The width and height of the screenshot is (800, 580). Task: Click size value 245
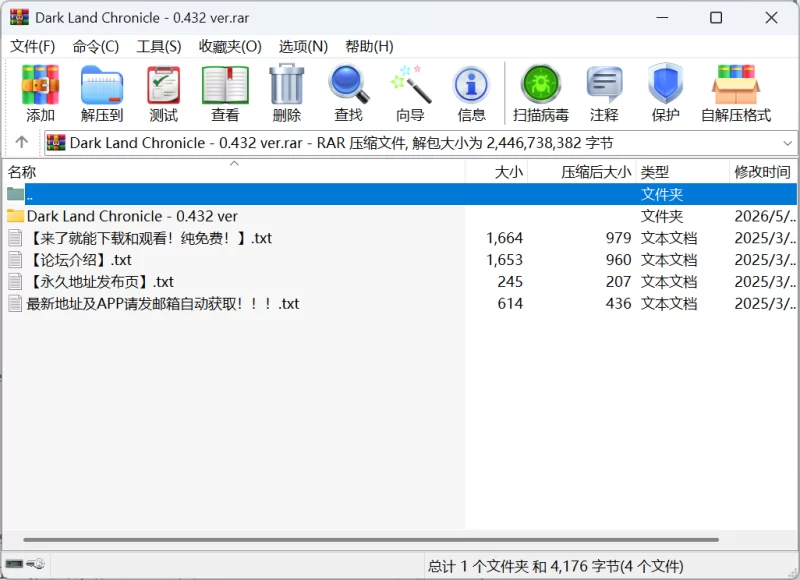[x=510, y=282]
